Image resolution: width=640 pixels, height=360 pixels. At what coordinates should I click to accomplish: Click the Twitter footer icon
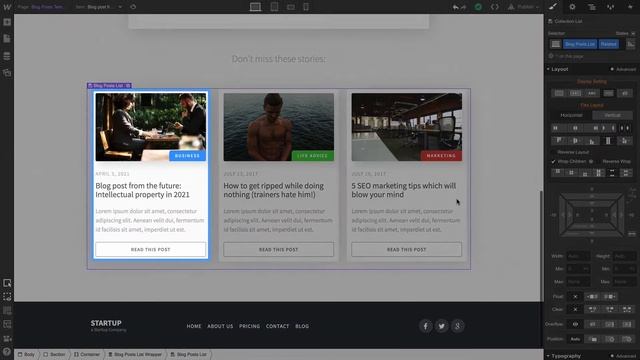442,326
